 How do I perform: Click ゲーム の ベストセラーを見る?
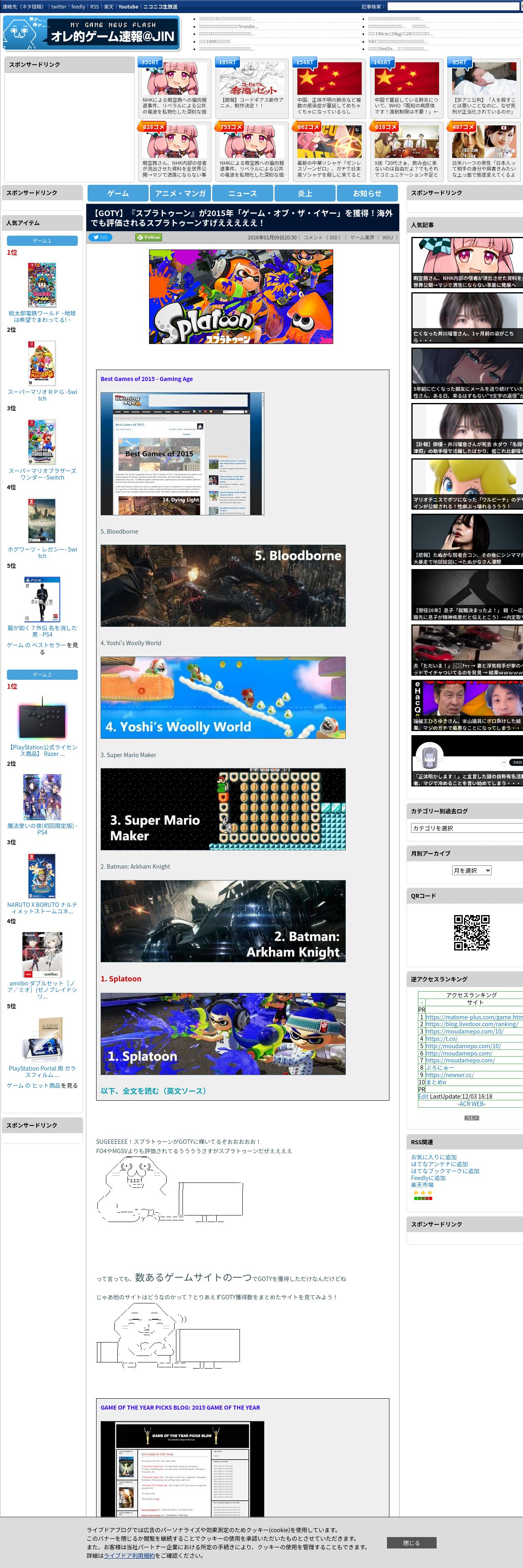[x=42, y=648]
